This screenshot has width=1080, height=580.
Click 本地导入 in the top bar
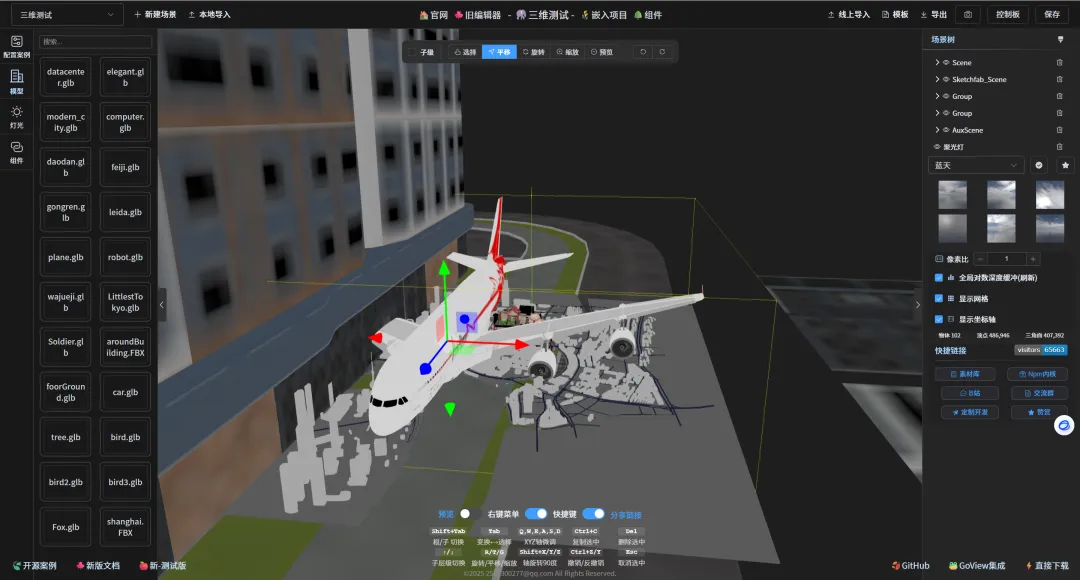click(x=209, y=14)
